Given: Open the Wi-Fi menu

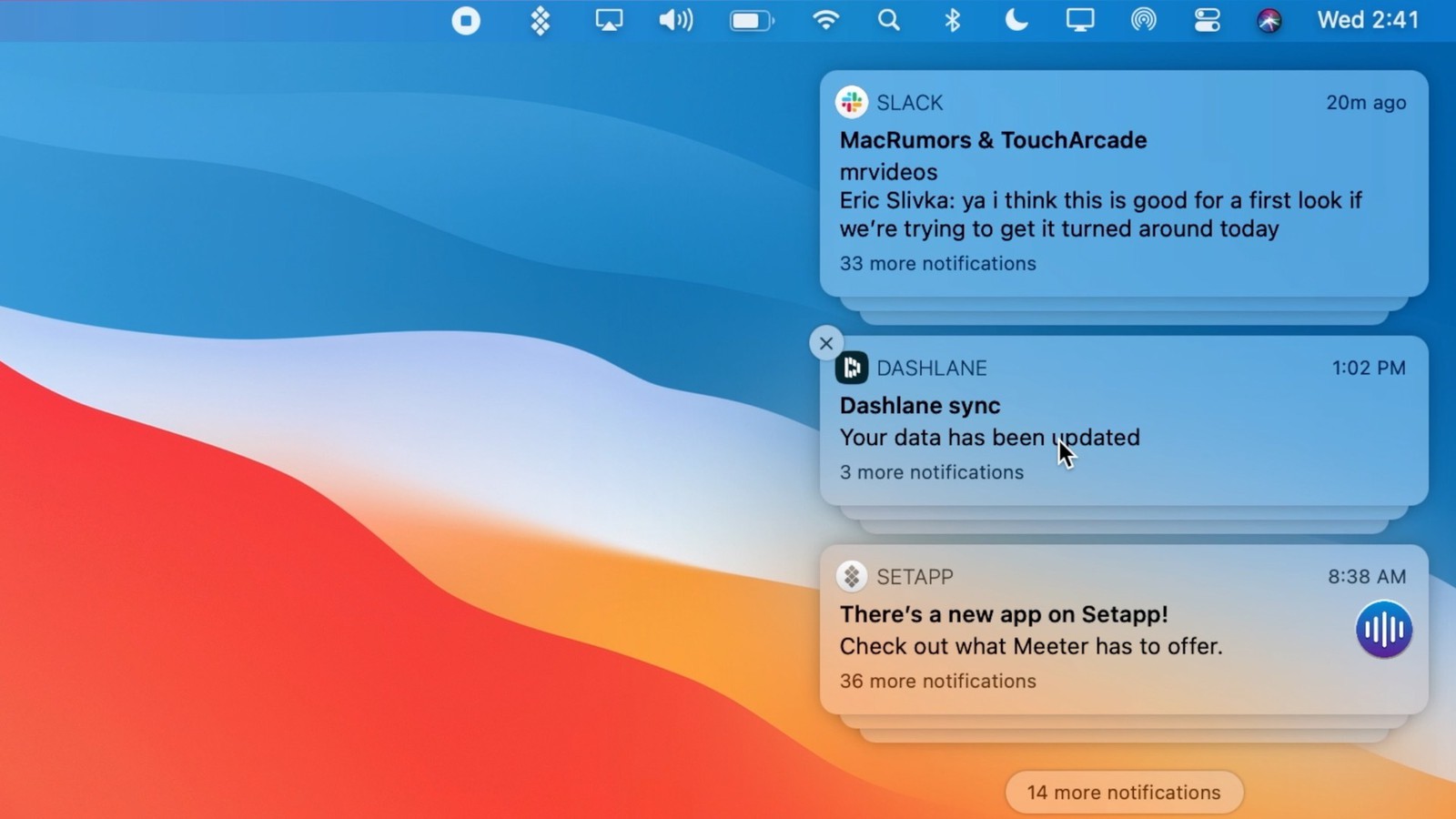Looking at the screenshot, I should click(826, 20).
